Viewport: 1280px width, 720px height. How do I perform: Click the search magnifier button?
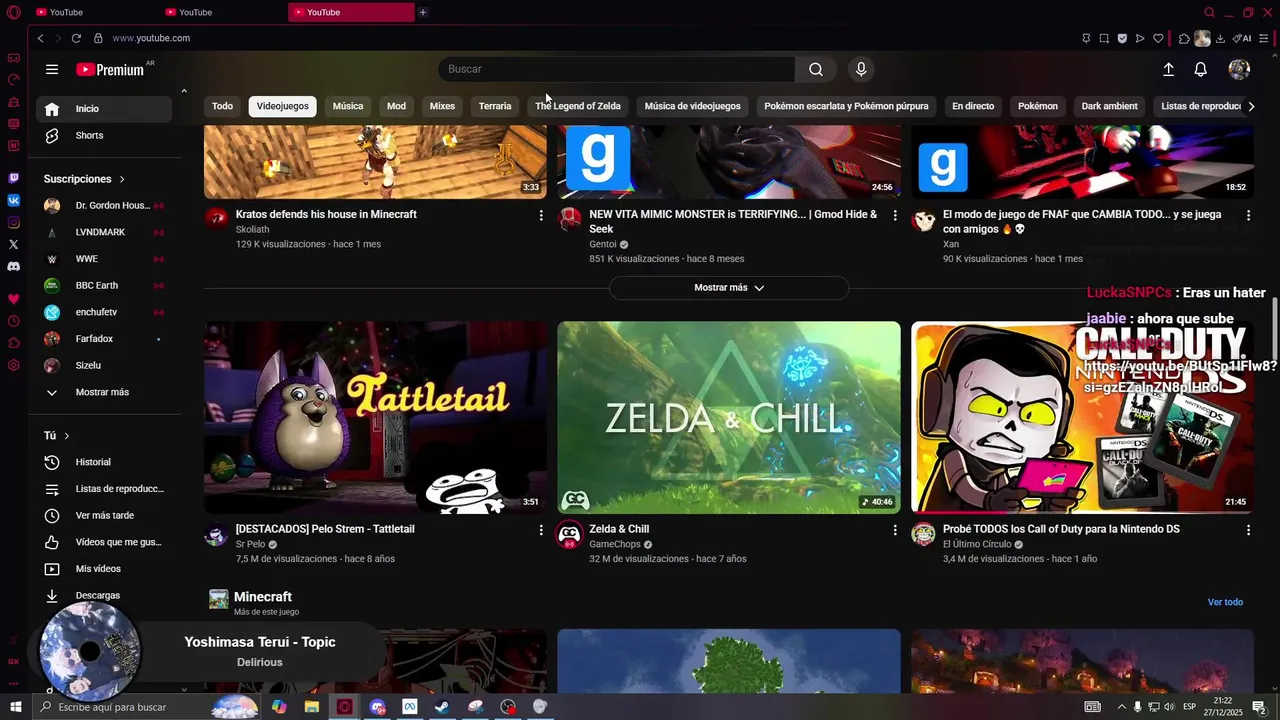coord(816,69)
